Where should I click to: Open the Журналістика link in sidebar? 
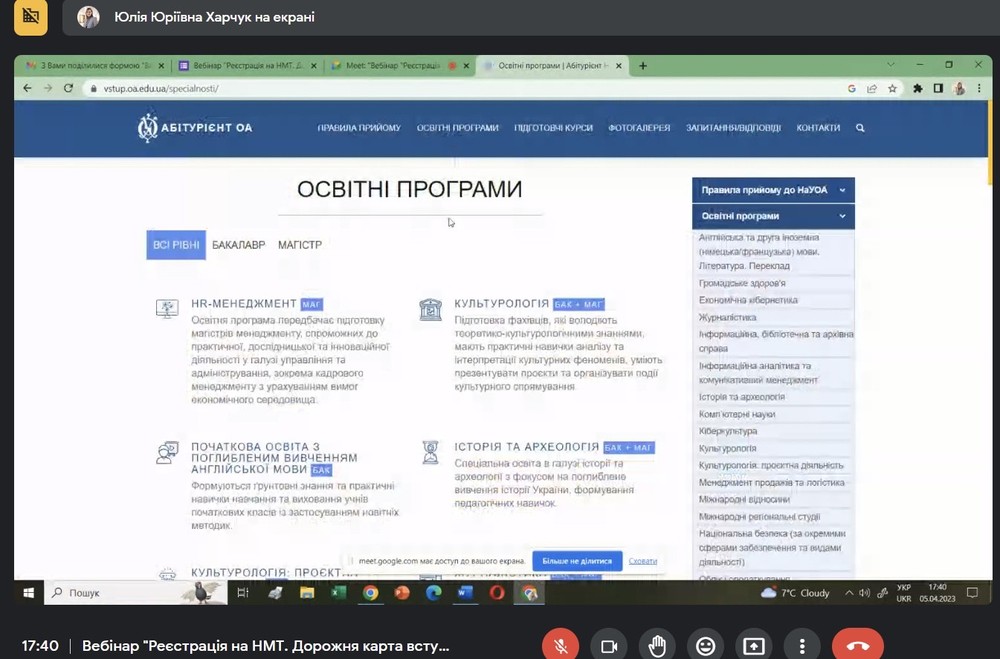tap(728, 317)
